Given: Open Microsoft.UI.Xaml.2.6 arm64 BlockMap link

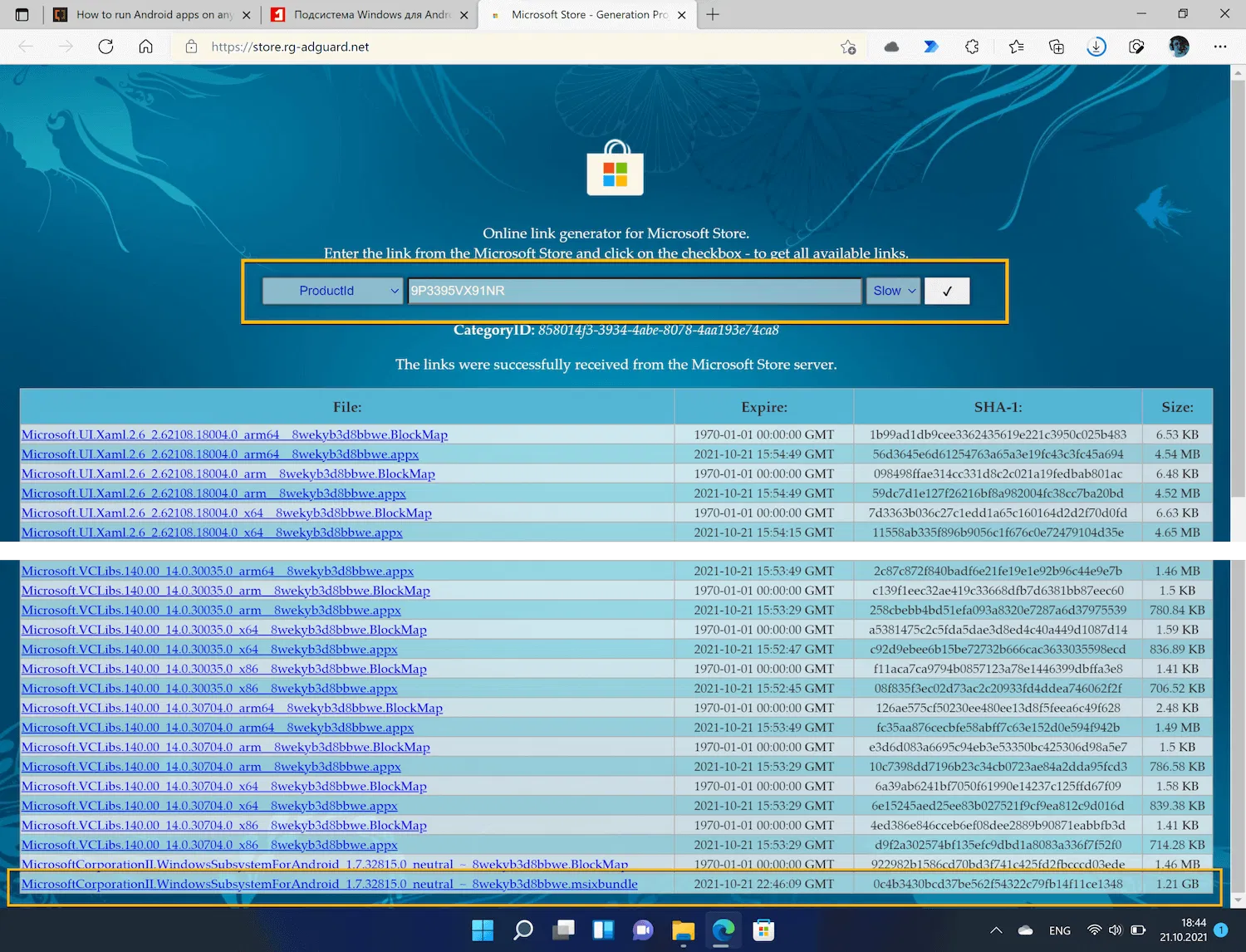Looking at the screenshot, I should (x=234, y=434).
